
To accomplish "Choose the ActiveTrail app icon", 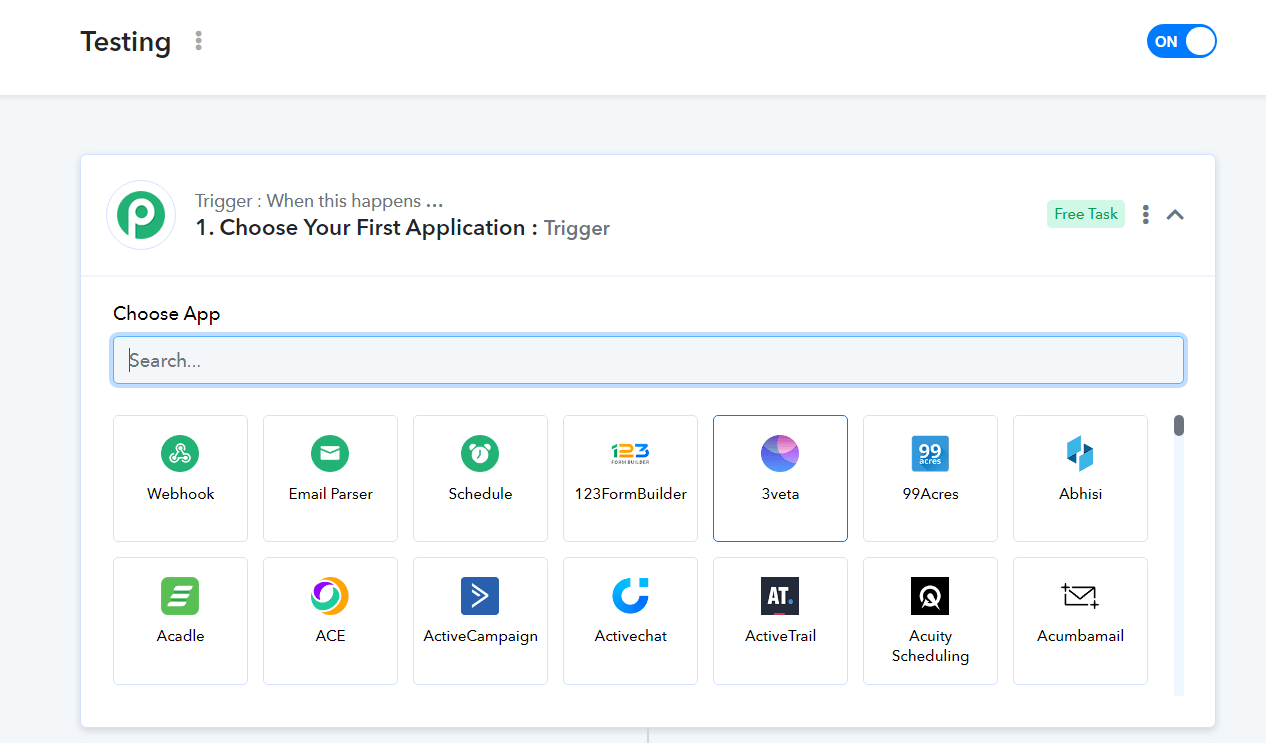I will click(x=780, y=596).
